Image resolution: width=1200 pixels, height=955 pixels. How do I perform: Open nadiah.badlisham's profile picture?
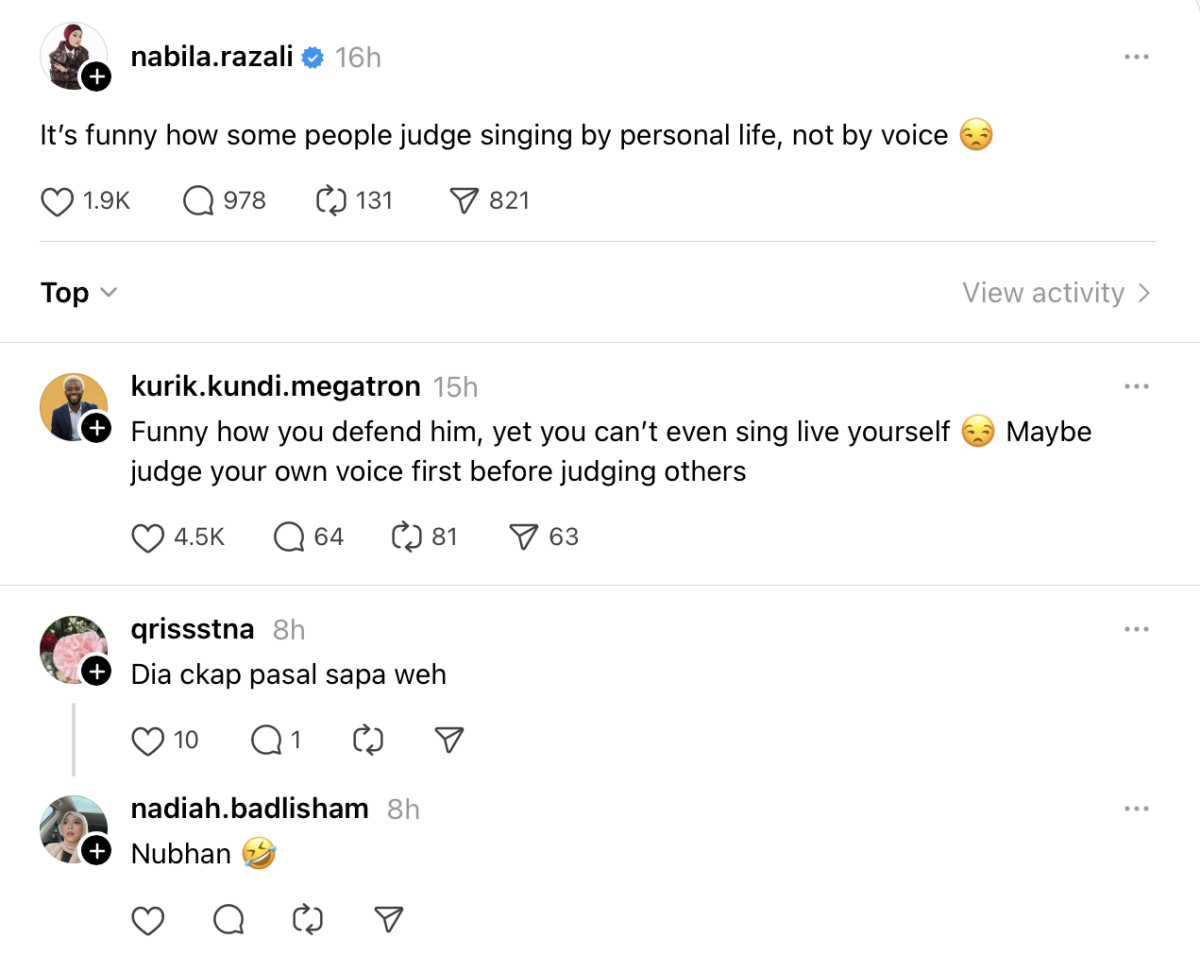click(x=72, y=827)
